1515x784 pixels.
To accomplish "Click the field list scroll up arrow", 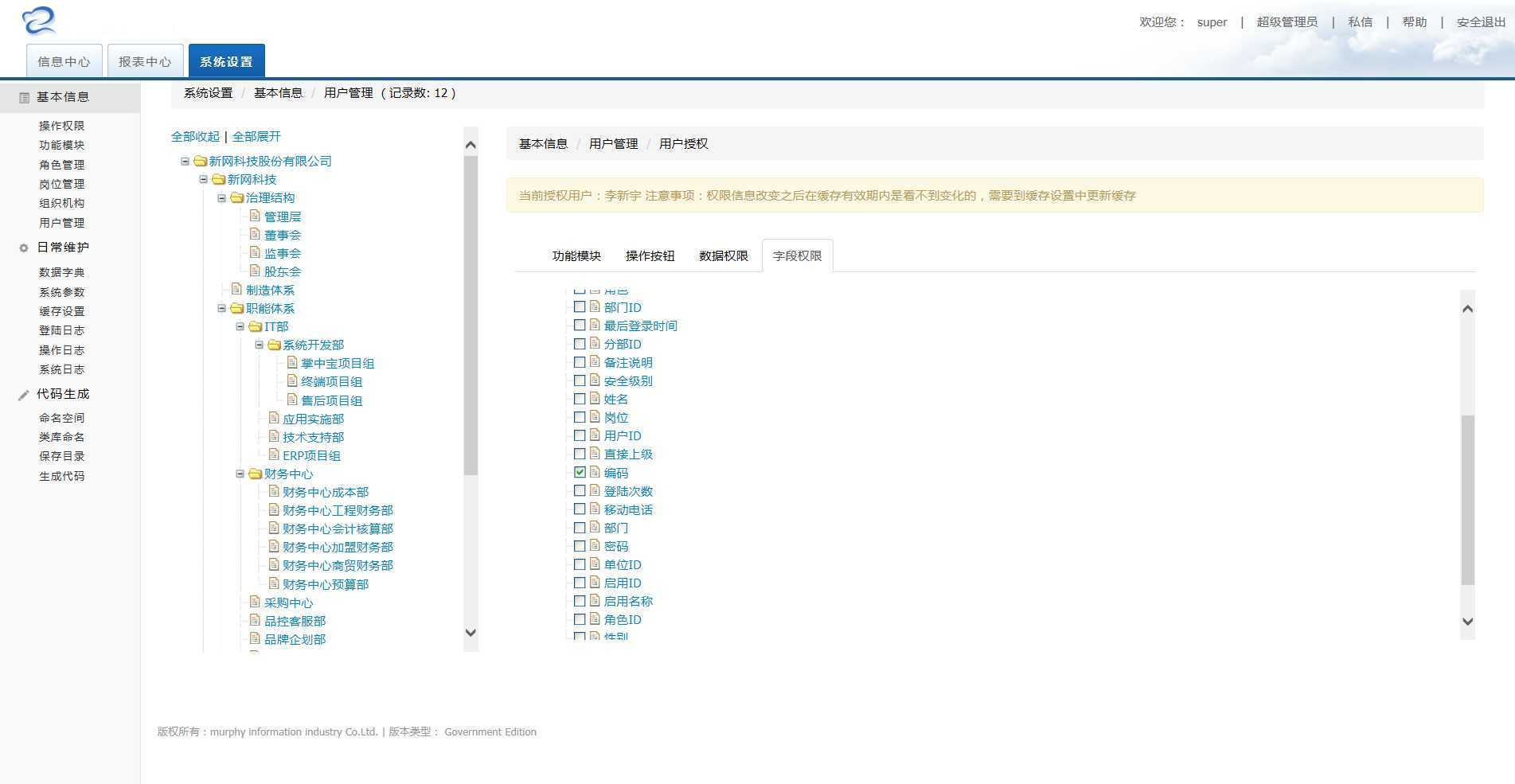I will (1468, 309).
